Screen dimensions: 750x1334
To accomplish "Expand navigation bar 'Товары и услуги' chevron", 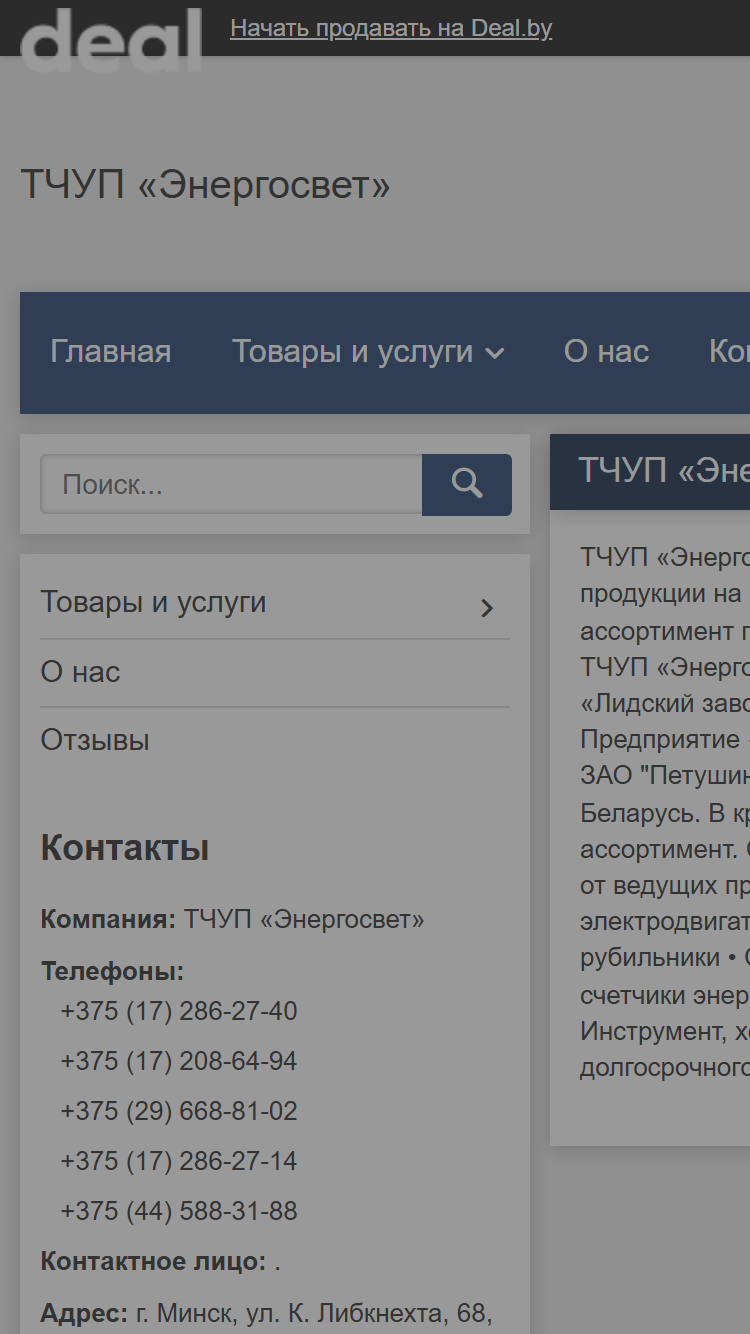I will (x=494, y=353).
